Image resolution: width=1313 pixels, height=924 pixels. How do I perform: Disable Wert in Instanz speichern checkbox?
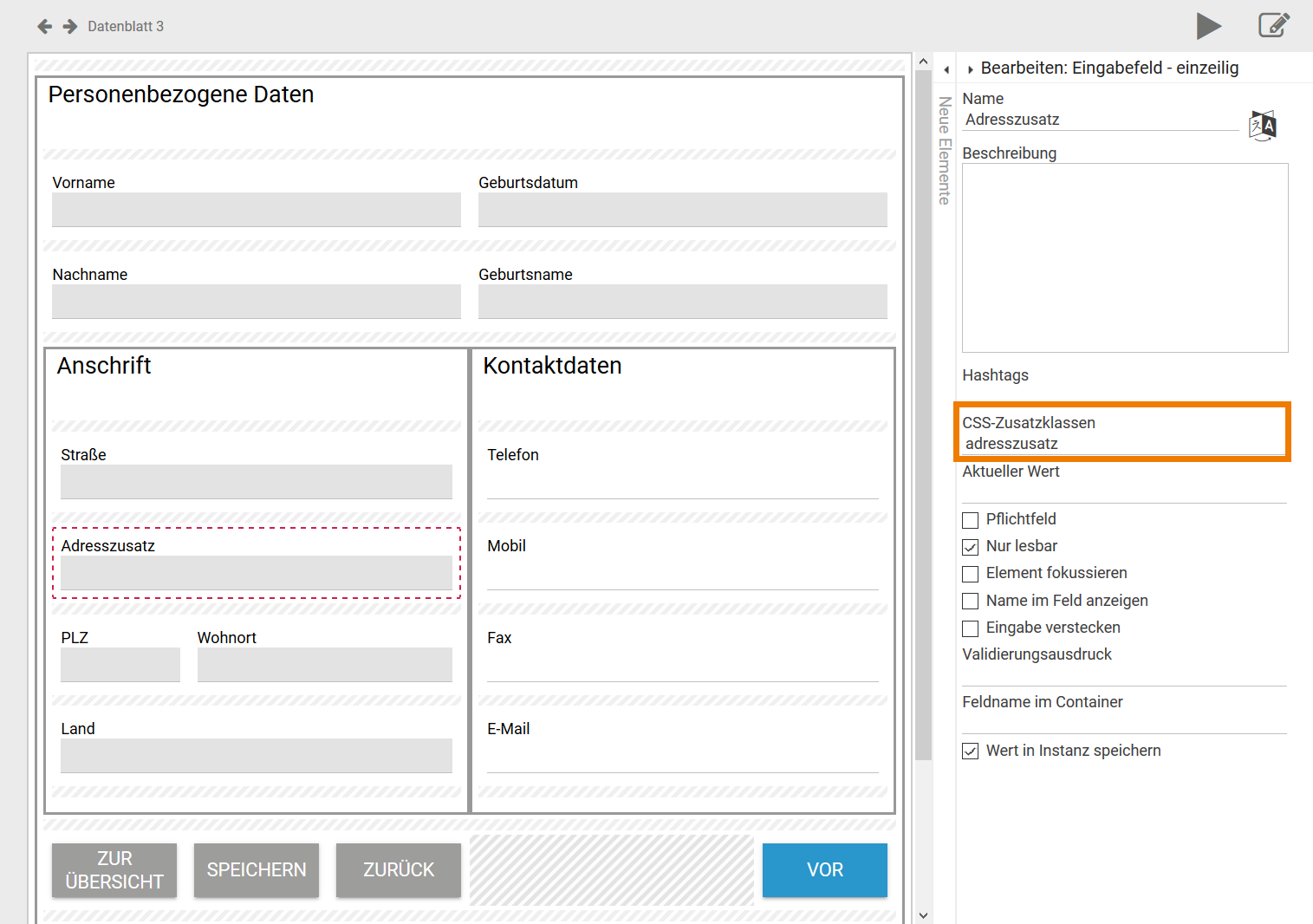971,752
